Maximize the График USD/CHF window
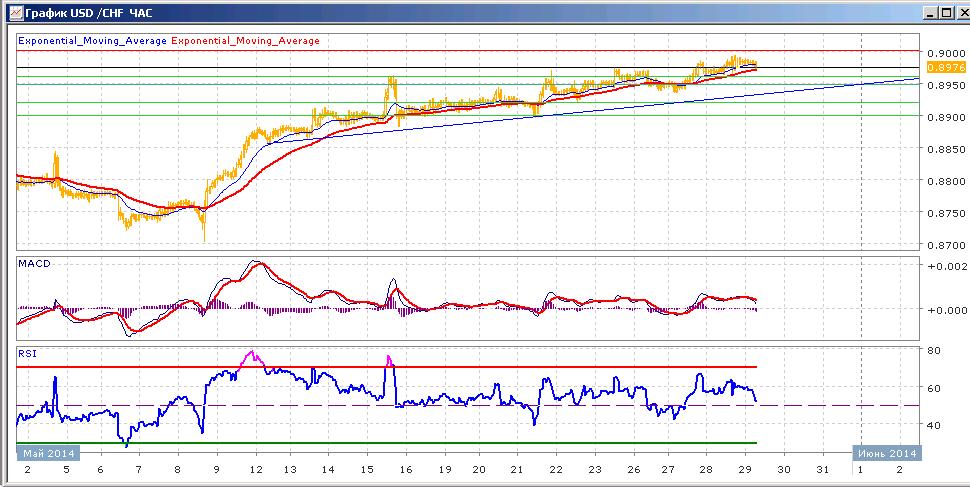This screenshot has height=487, width=970. (x=945, y=12)
